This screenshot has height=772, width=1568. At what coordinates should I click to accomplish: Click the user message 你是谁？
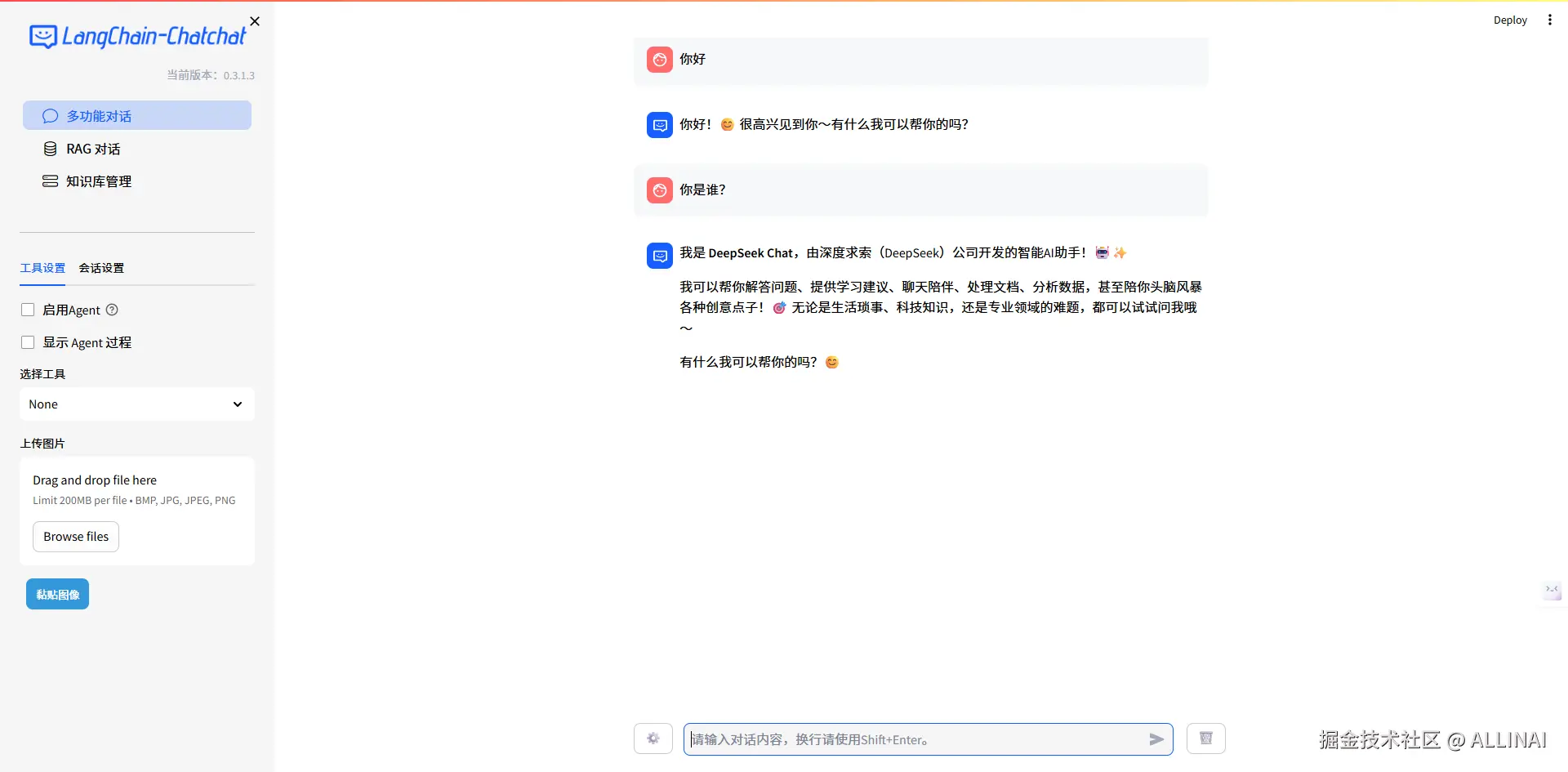tap(702, 190)
